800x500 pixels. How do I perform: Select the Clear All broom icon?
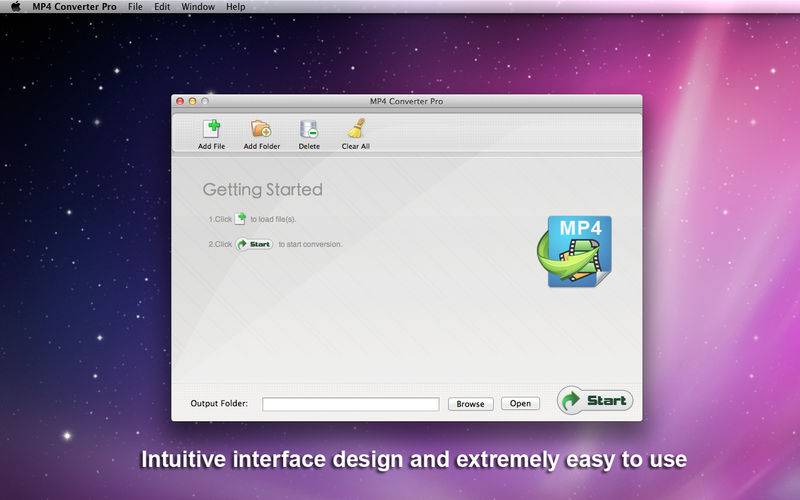[355, 129]
